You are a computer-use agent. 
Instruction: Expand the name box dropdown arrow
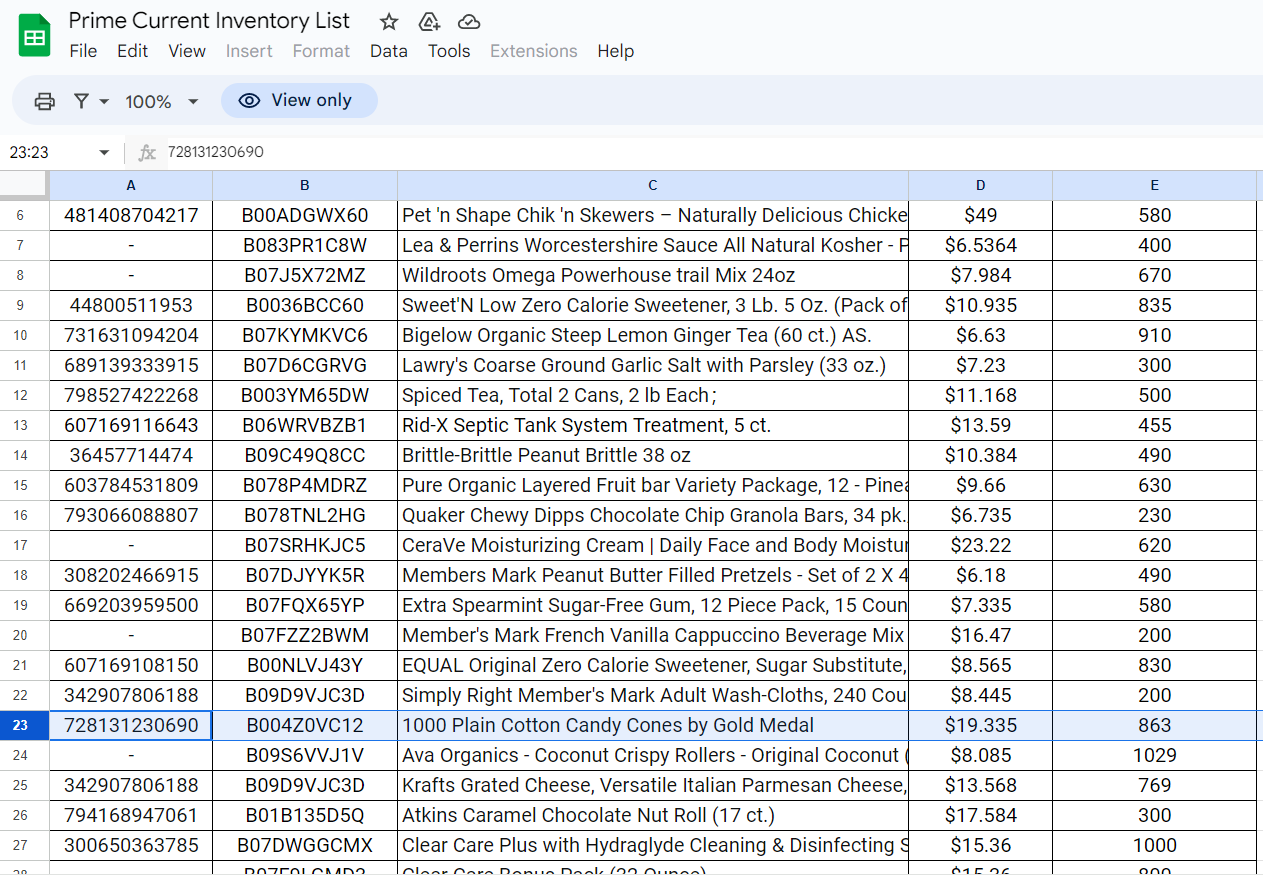pyautogui.click(x=104, y=153)
